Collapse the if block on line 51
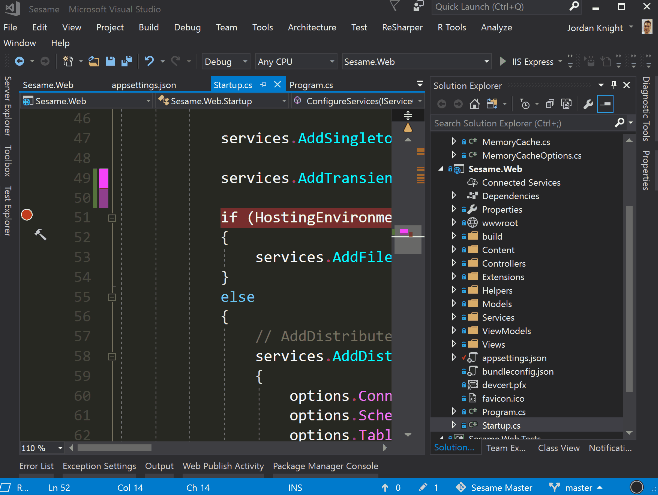This screenshot has width=658, height=495. pos(112,217)
